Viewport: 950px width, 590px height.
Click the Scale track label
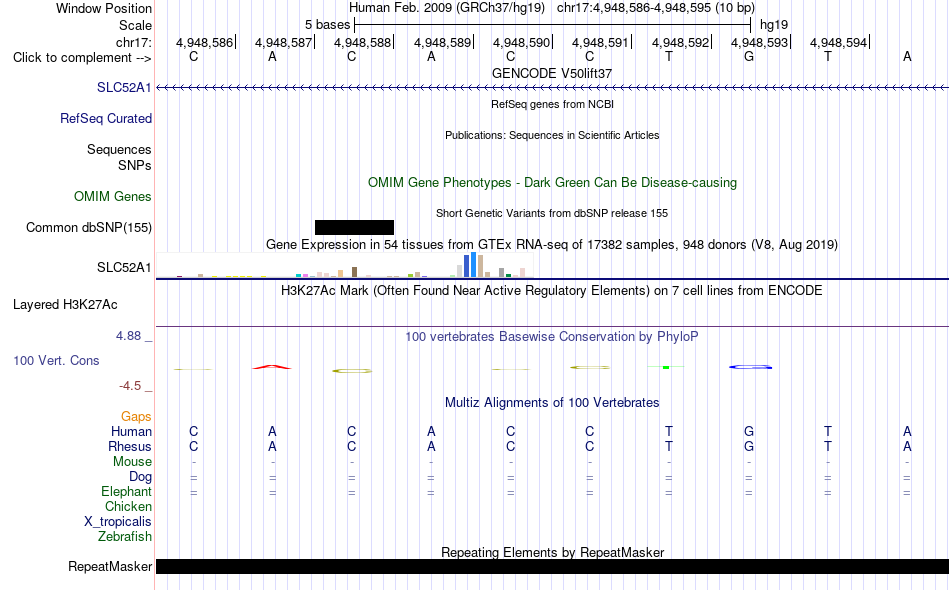[135, 25]
